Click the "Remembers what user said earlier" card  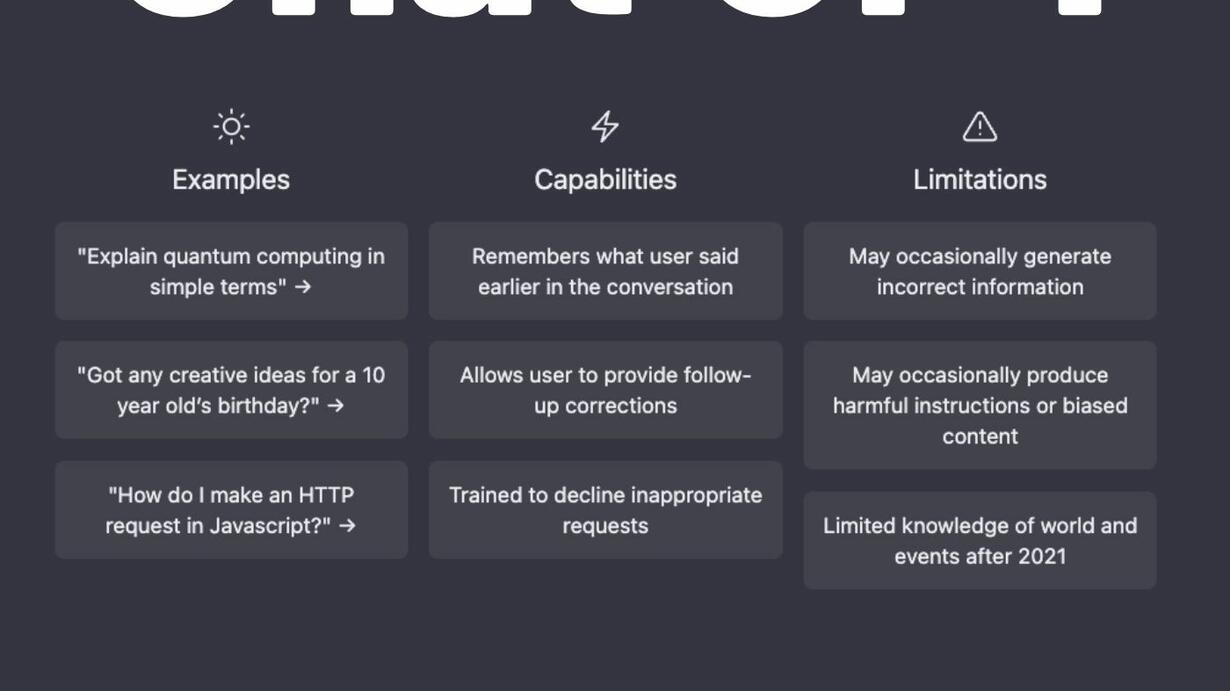coord(605,271)
